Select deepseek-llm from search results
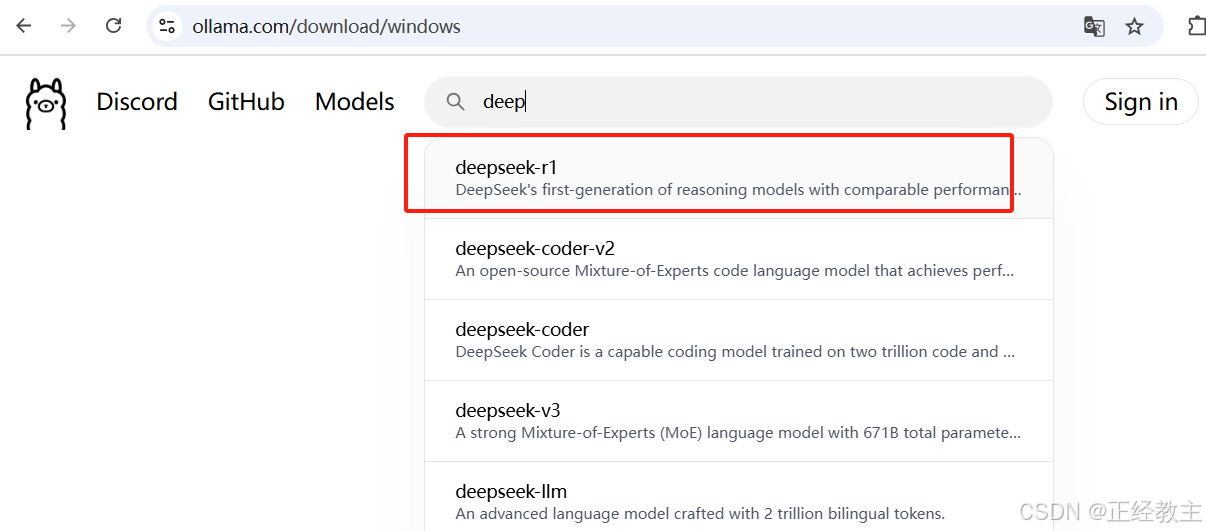 click(x=739, y=497)
